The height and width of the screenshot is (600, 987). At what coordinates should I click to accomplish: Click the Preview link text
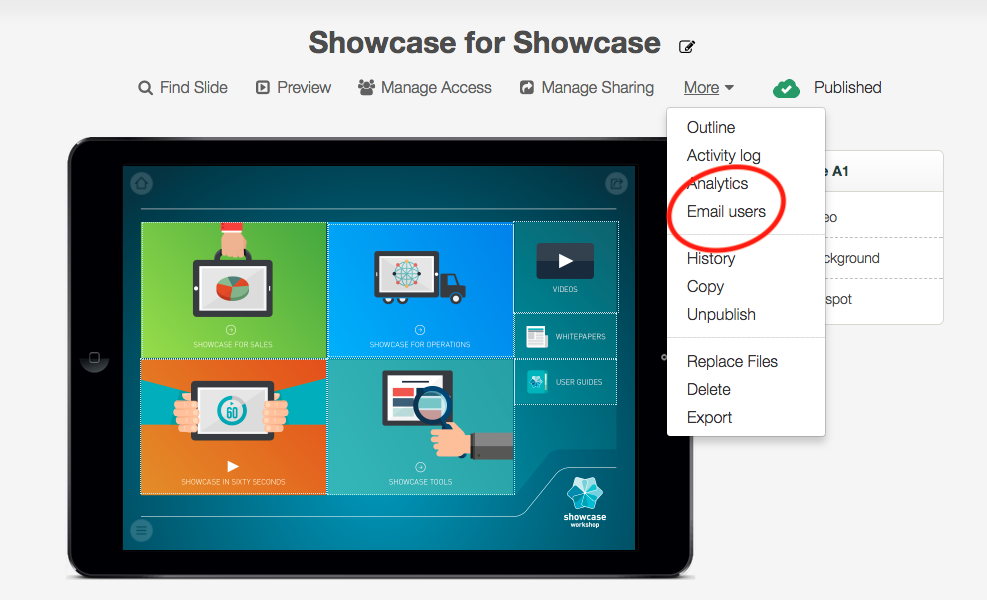(303, 88)
